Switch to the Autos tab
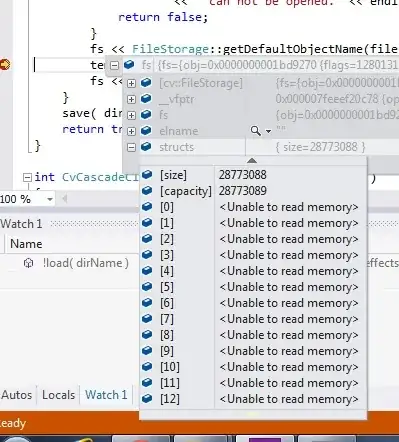399x442 pixels. (17, 395)
